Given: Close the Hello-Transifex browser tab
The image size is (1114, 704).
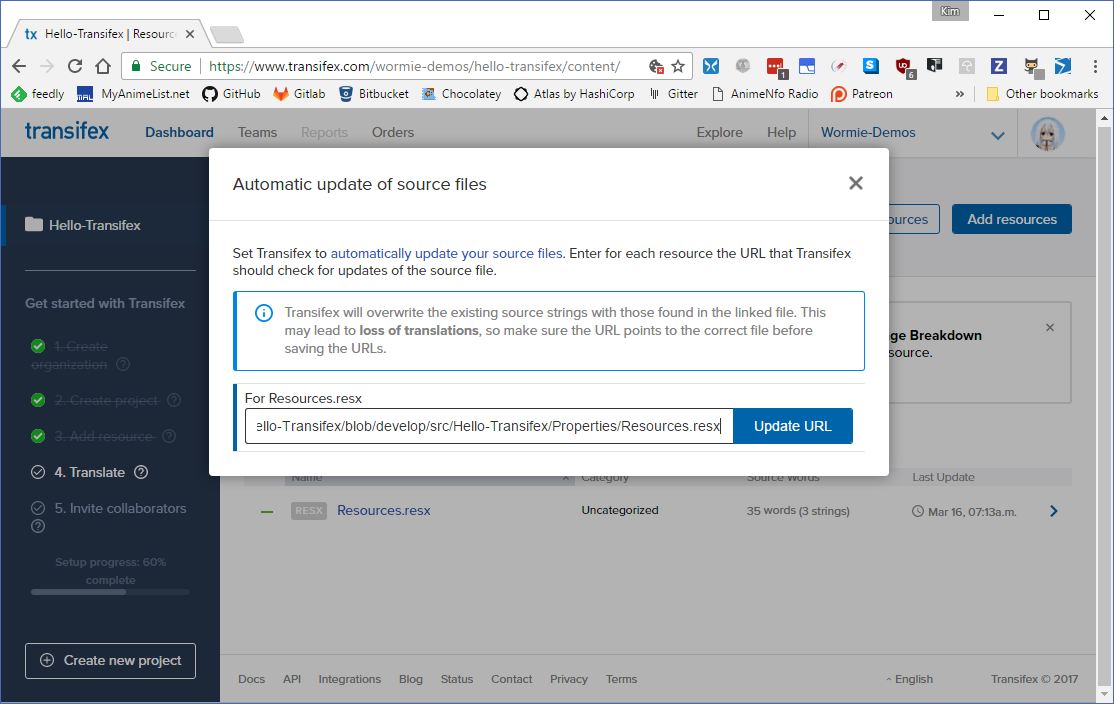Looking at the screenshot, I should click(190, 33).
